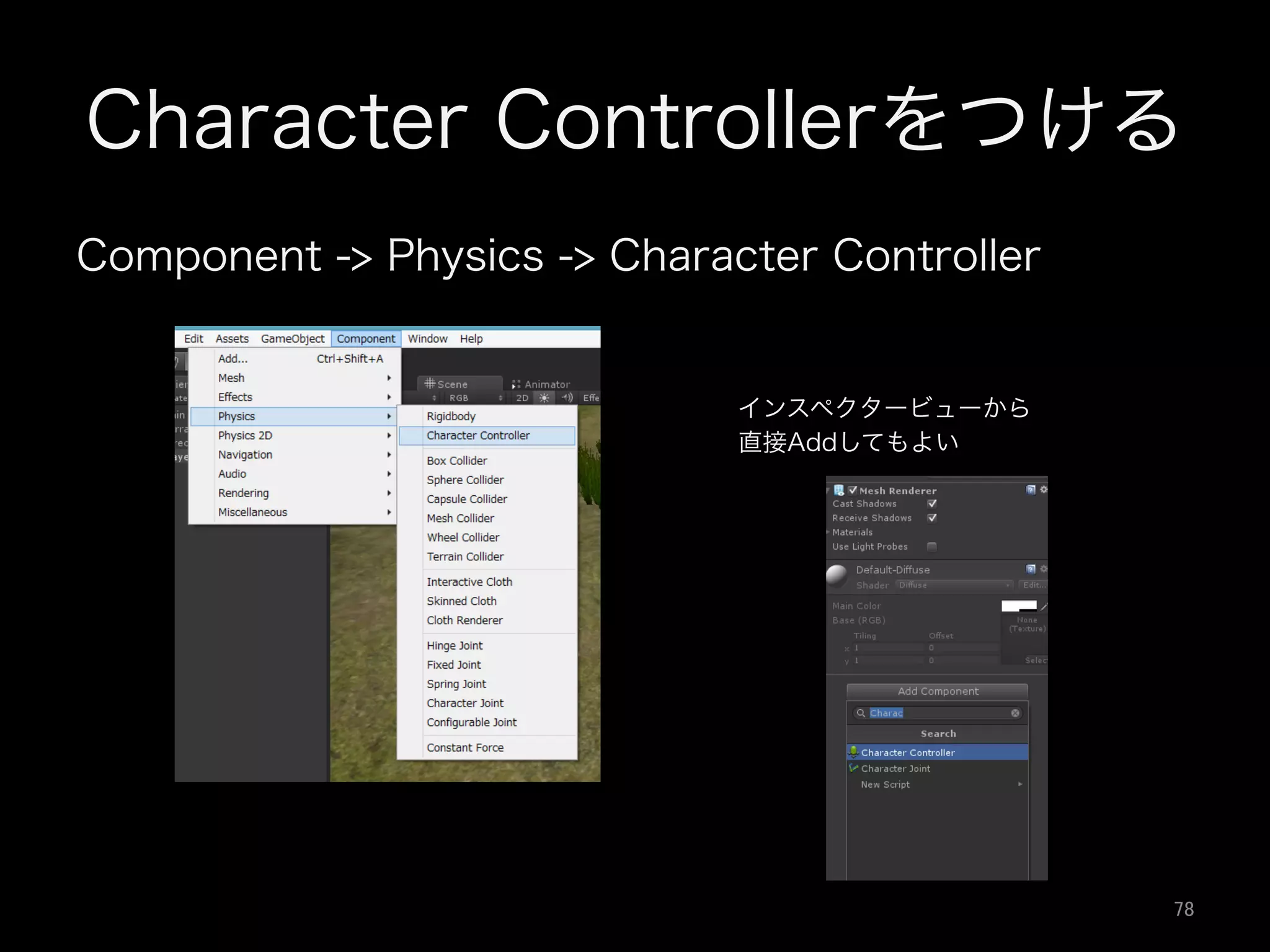Toggle scene lighting sun icon
1270x952 pixels.
pyautogui.click(x=544, y=398)
